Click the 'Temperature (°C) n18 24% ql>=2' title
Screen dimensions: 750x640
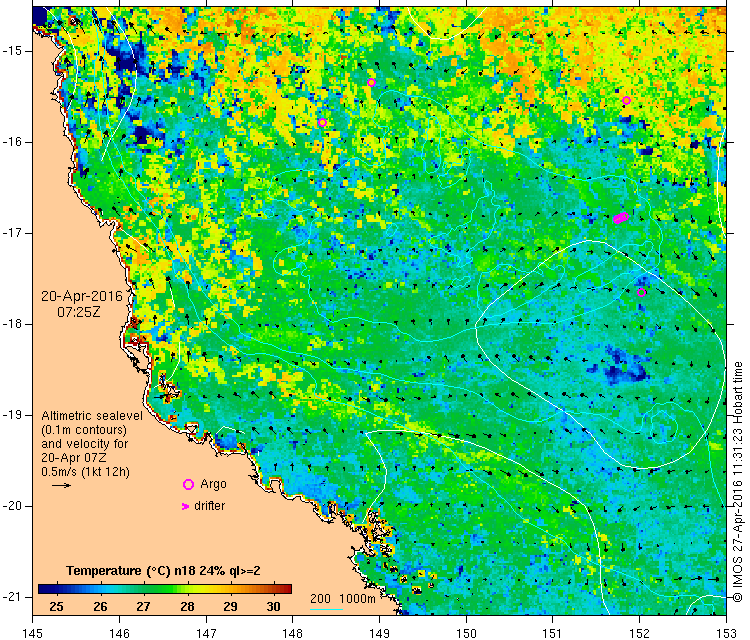163,571
